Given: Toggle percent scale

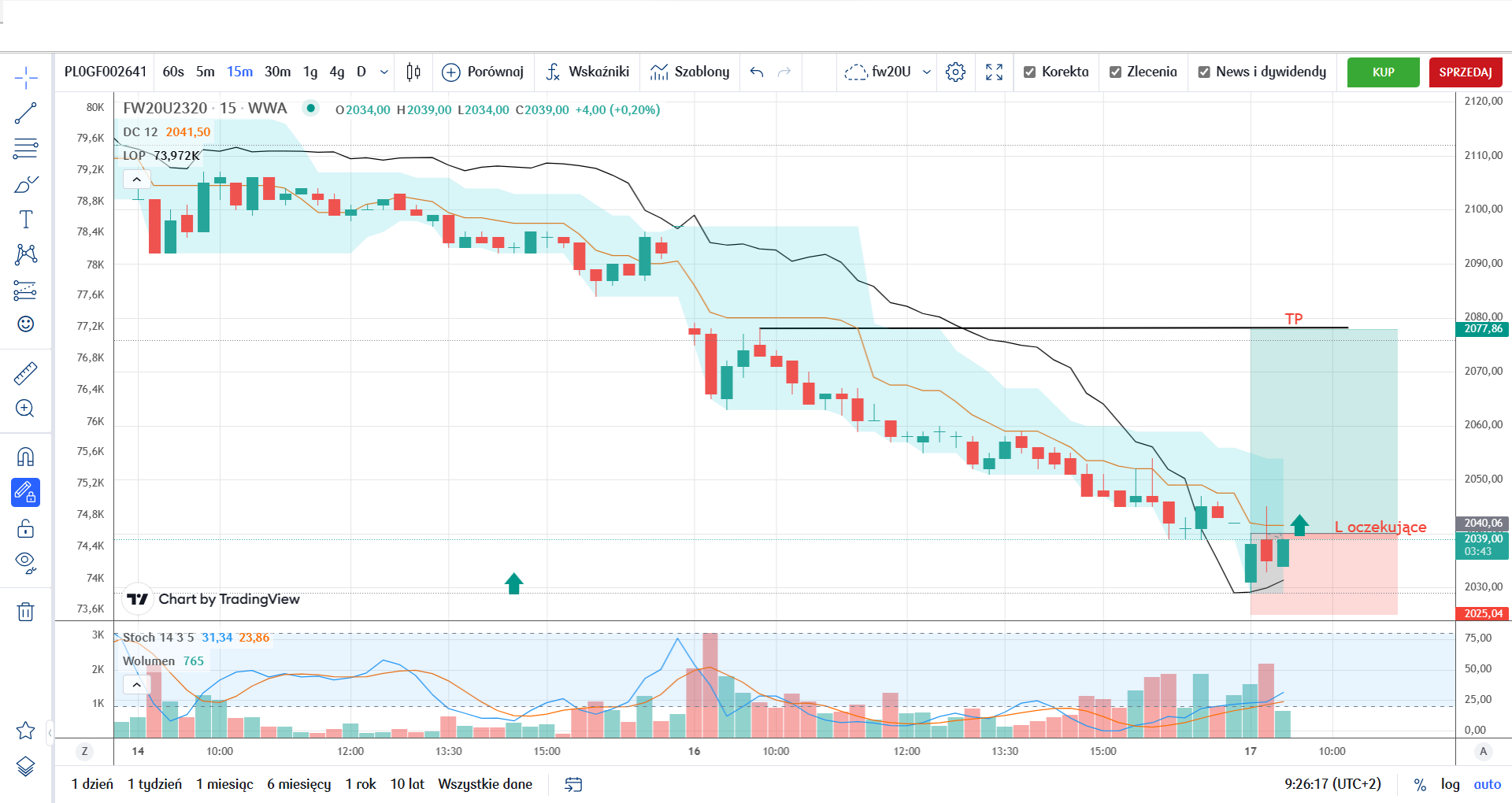Looking at the screenshot, I should pos(1420,784).
